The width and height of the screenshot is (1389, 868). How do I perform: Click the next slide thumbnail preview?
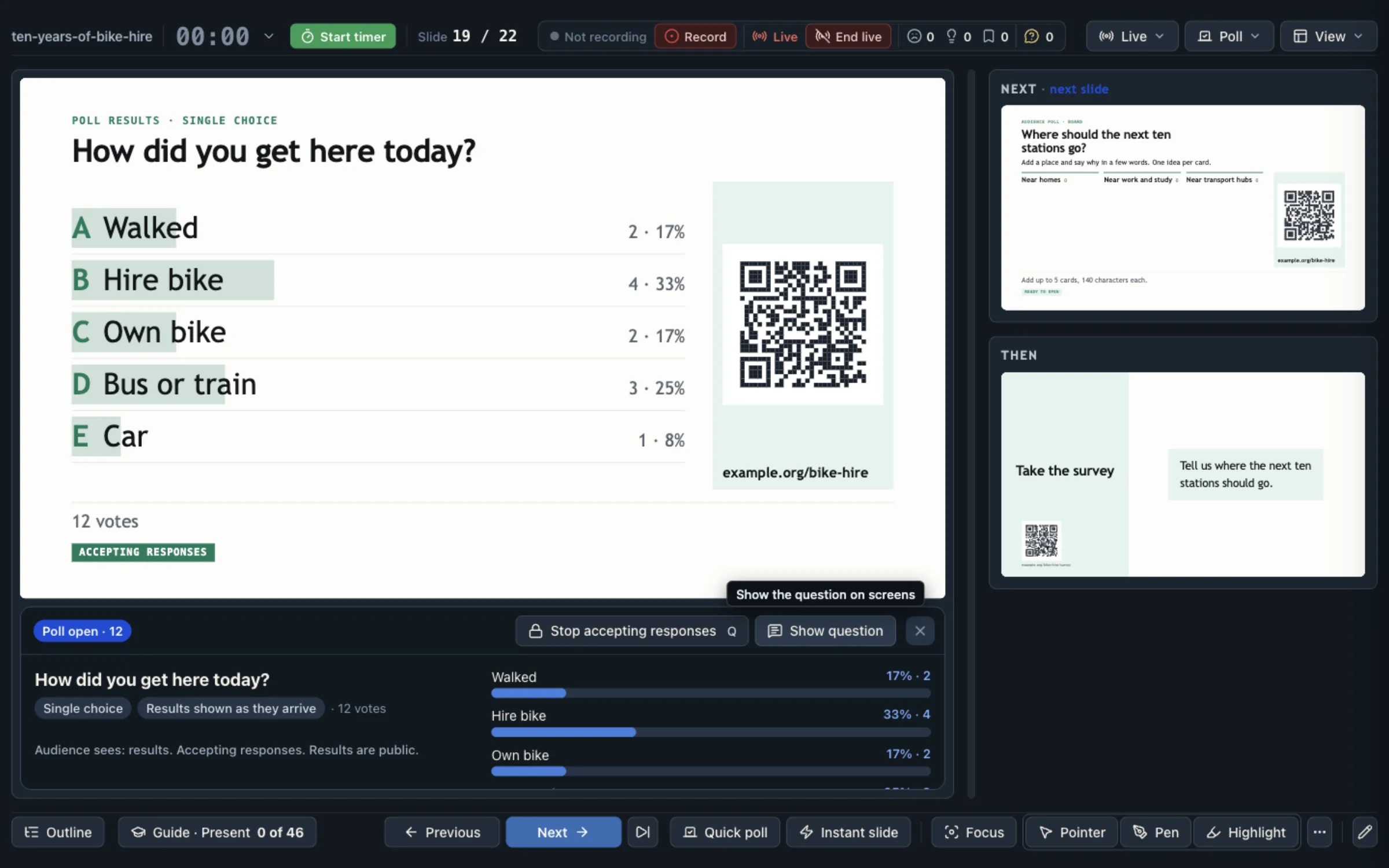tap(1183, 207)
